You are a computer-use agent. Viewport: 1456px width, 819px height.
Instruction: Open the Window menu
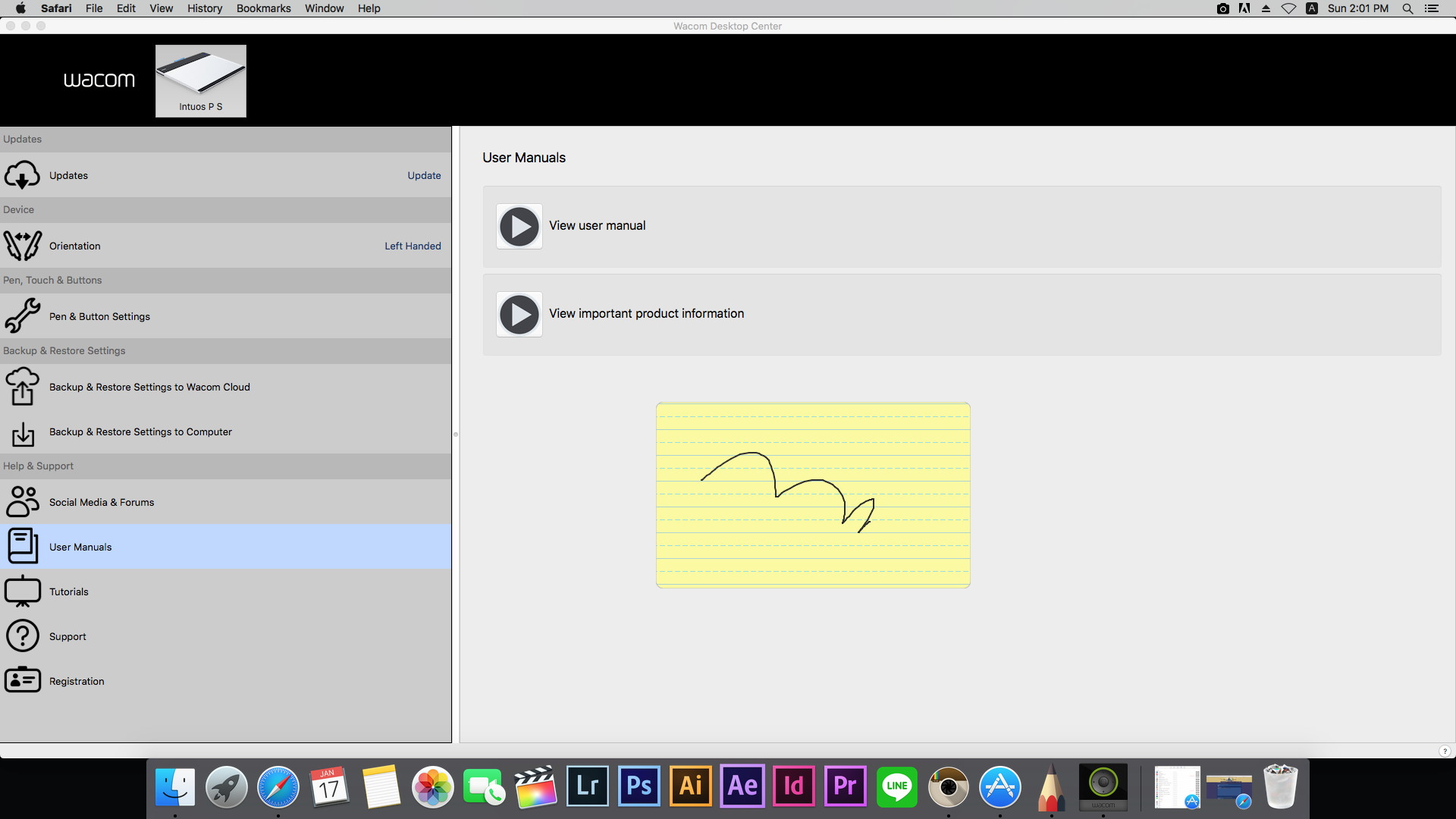tap(324, 8)
